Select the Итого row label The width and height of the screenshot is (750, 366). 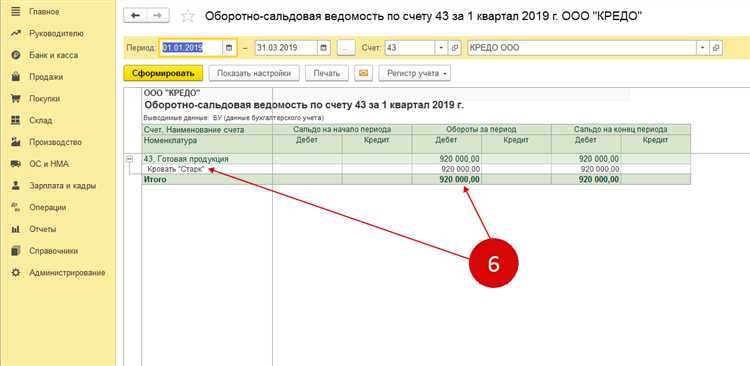(x=155, y=179)
